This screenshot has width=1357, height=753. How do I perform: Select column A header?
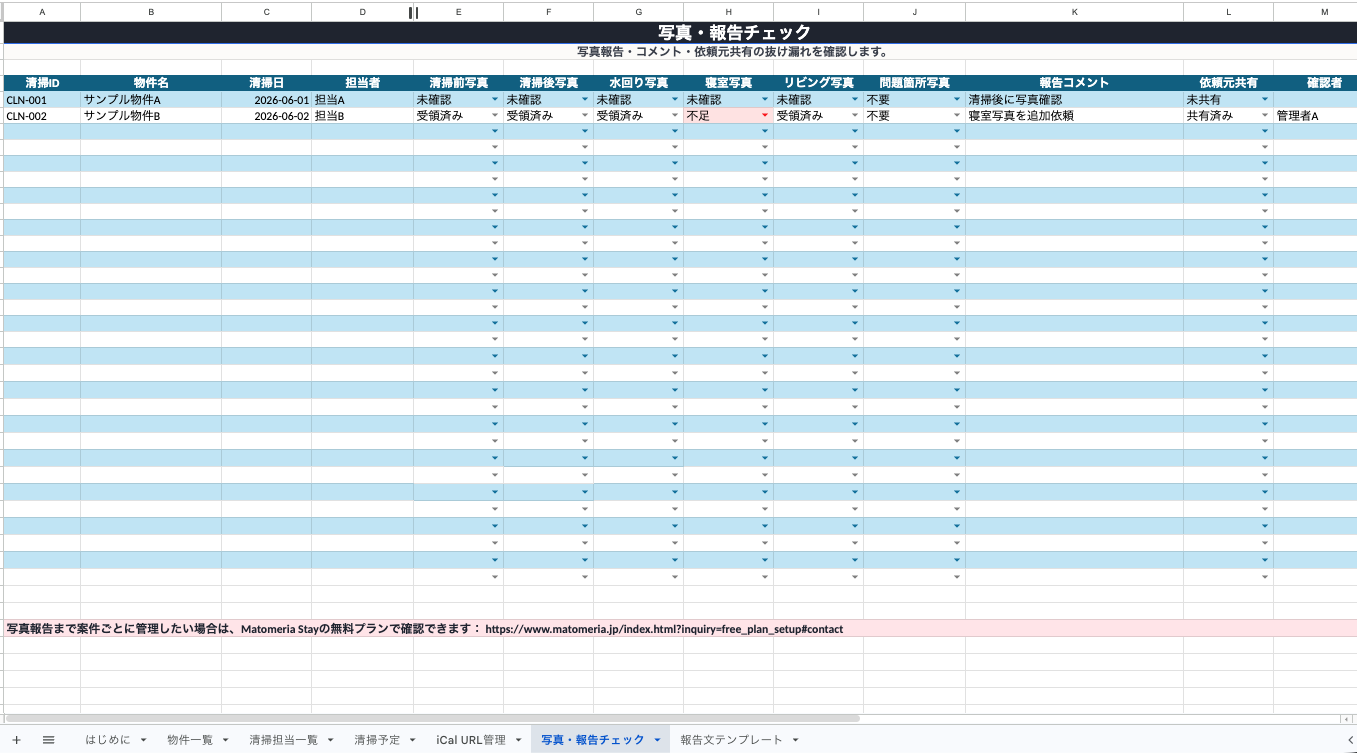point(42,11)
